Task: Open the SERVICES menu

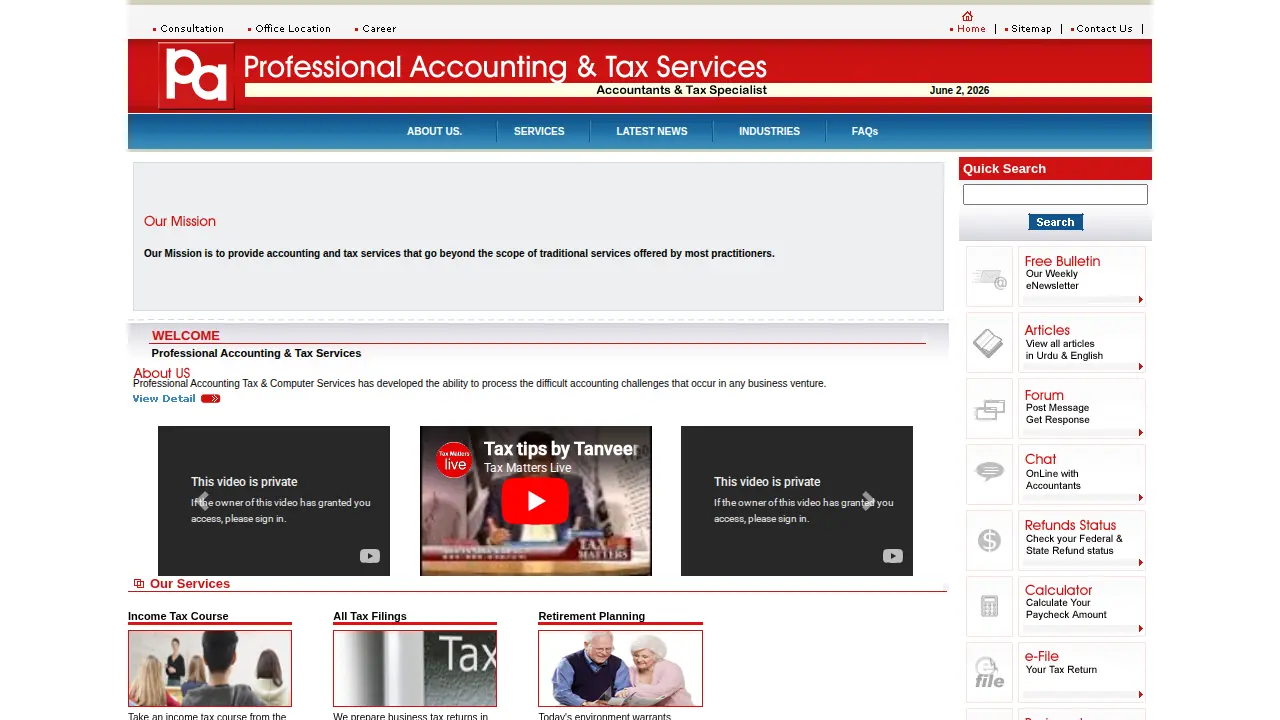Action: (x=539, y=131)
